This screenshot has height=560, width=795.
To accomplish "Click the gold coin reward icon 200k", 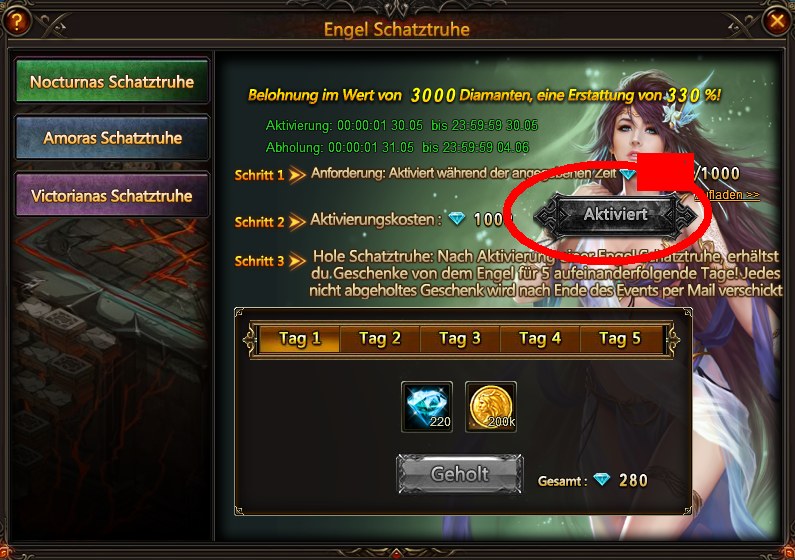I will 491,407.
